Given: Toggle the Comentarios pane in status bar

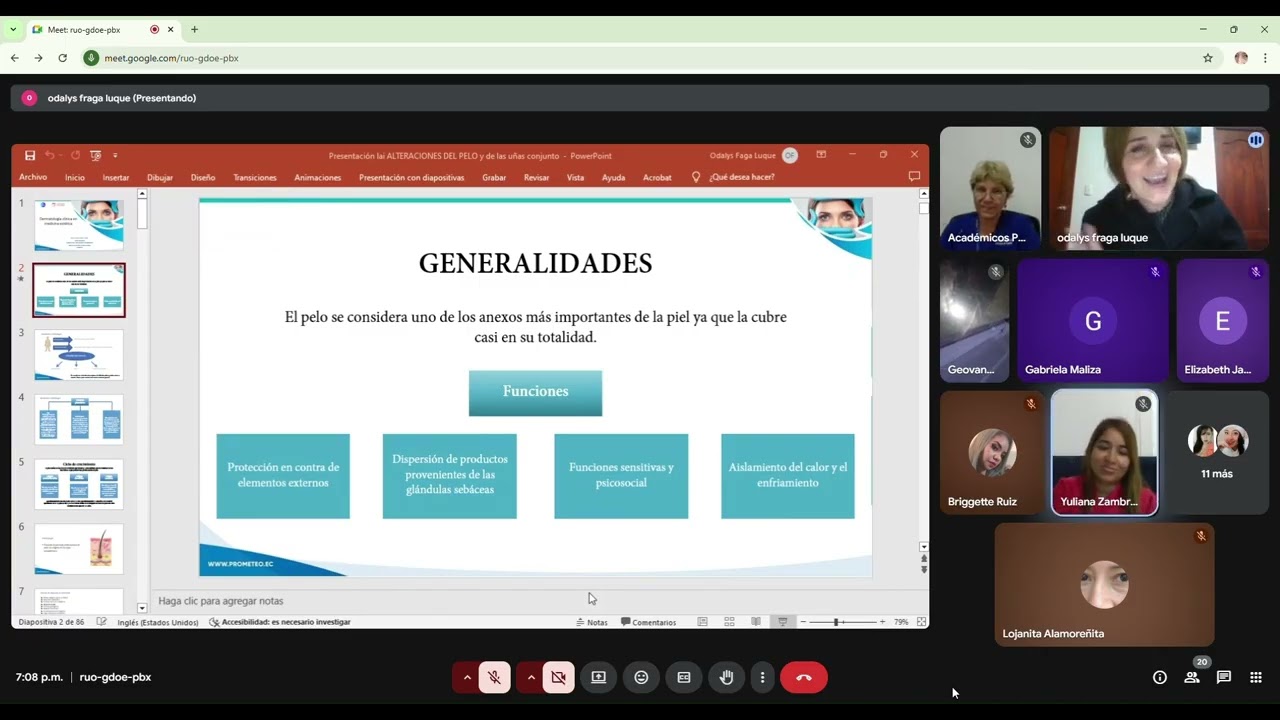Looking at the screenshot, I should click(649, 622).
